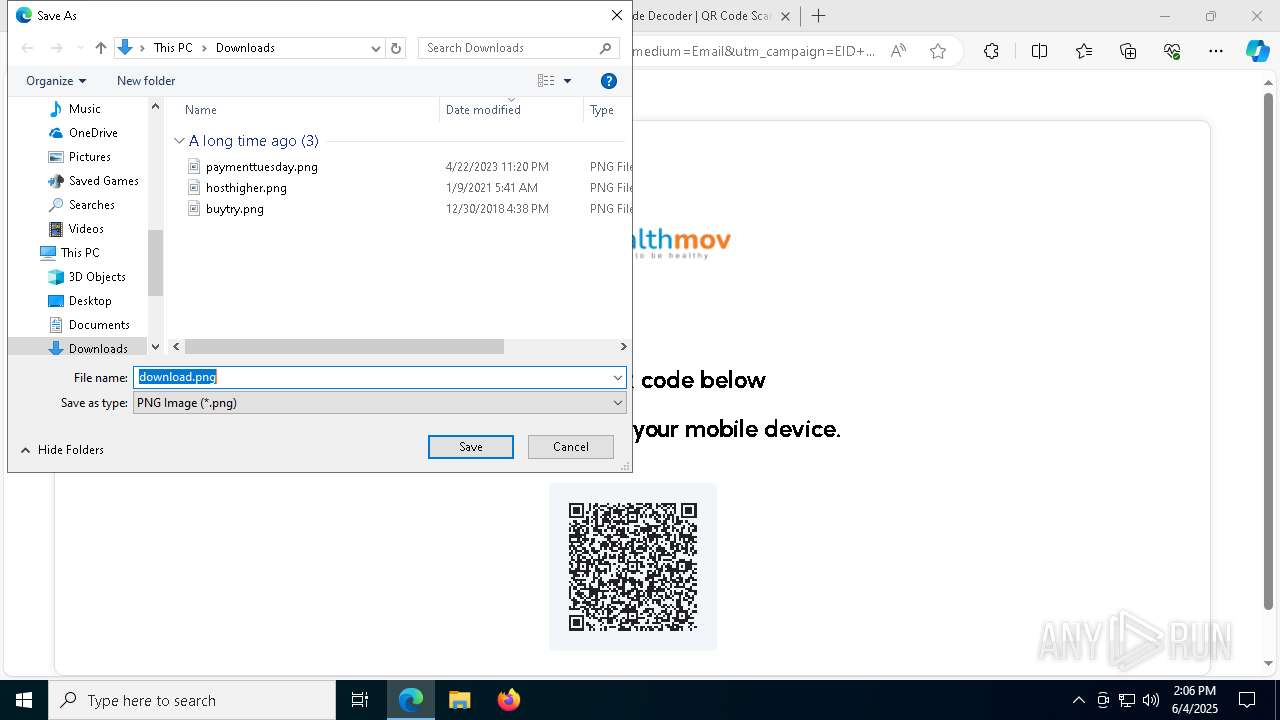
Task: Click the QR code image on page
Action: click(633, 567)
